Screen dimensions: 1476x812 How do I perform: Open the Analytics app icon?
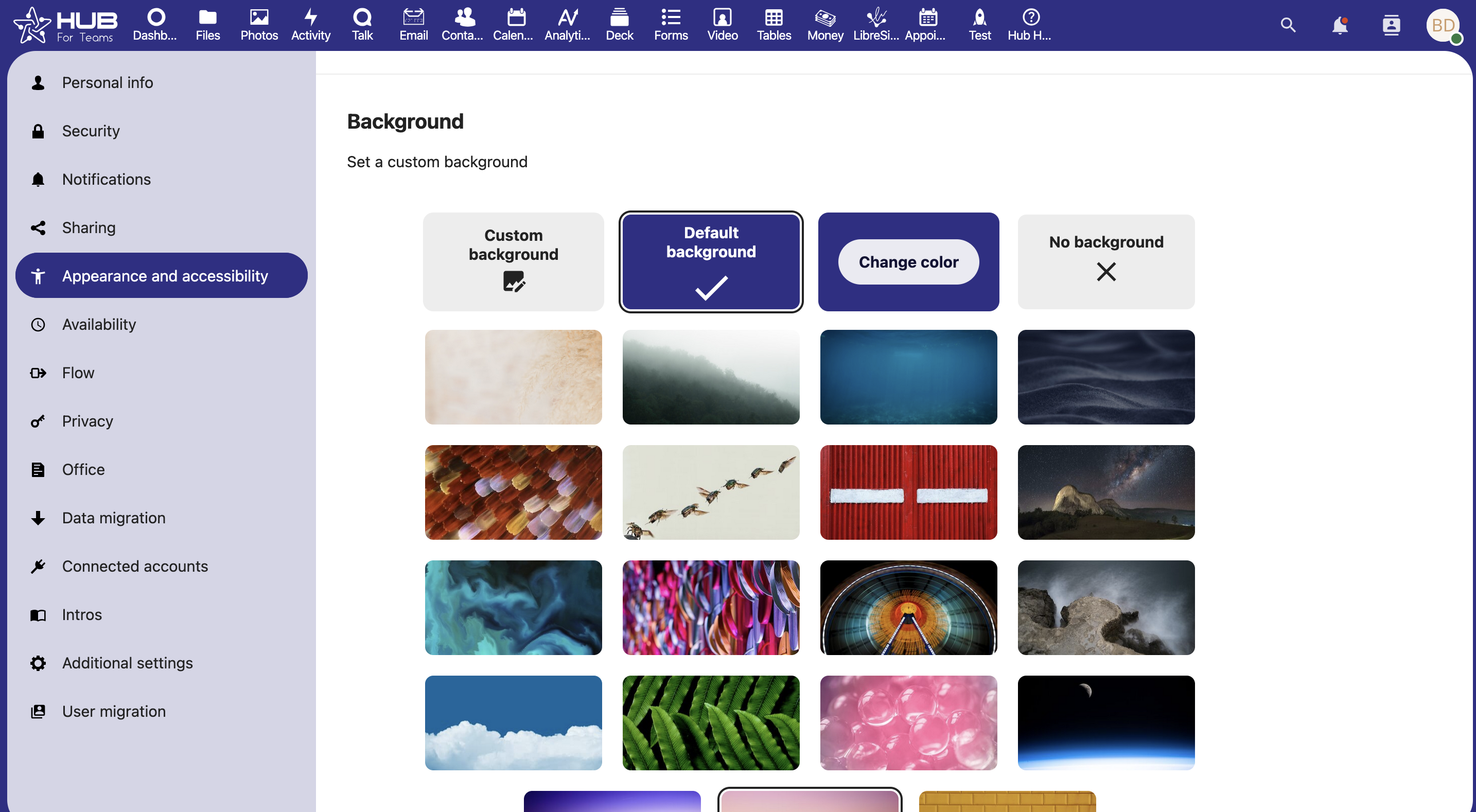[x=568, y=25]
